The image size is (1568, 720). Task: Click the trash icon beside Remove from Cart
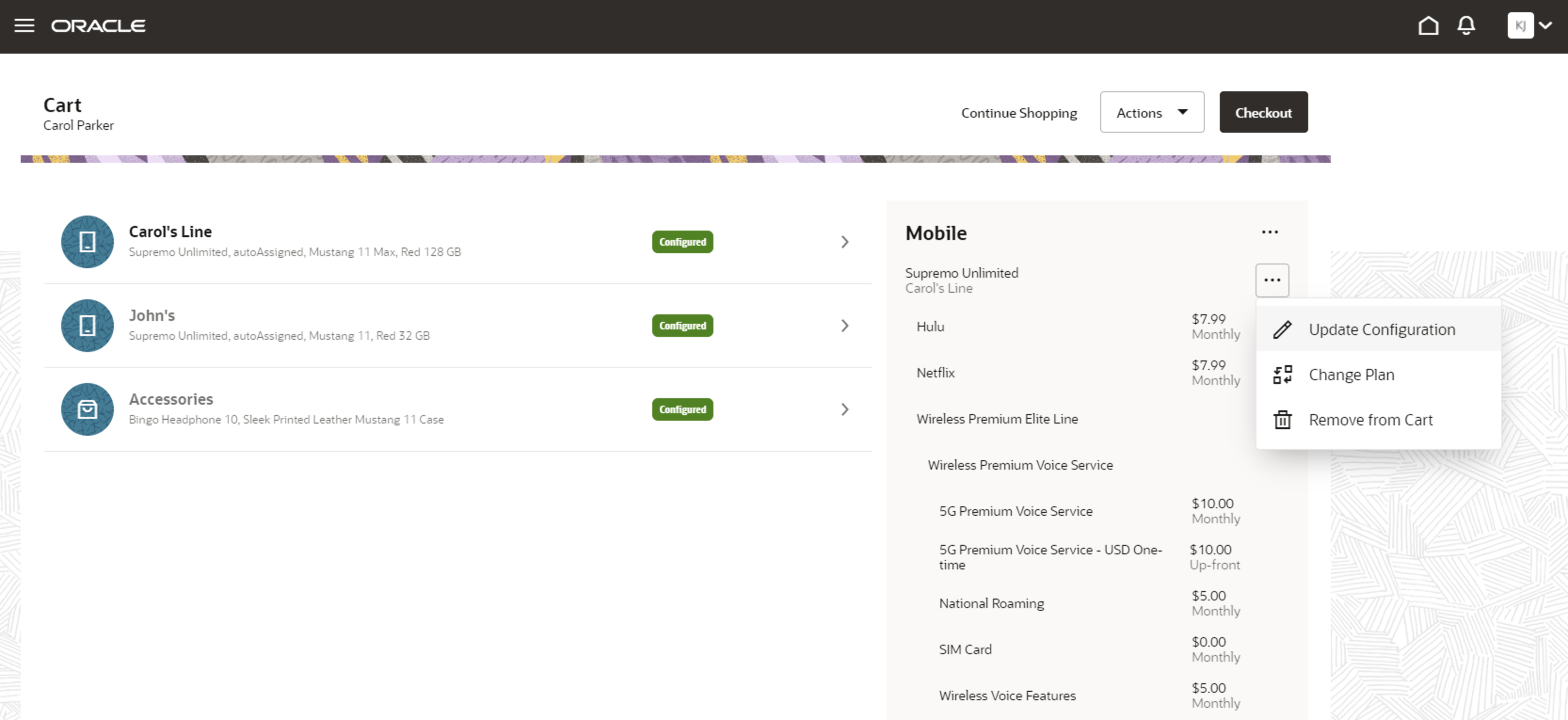tap(1282, 420)
